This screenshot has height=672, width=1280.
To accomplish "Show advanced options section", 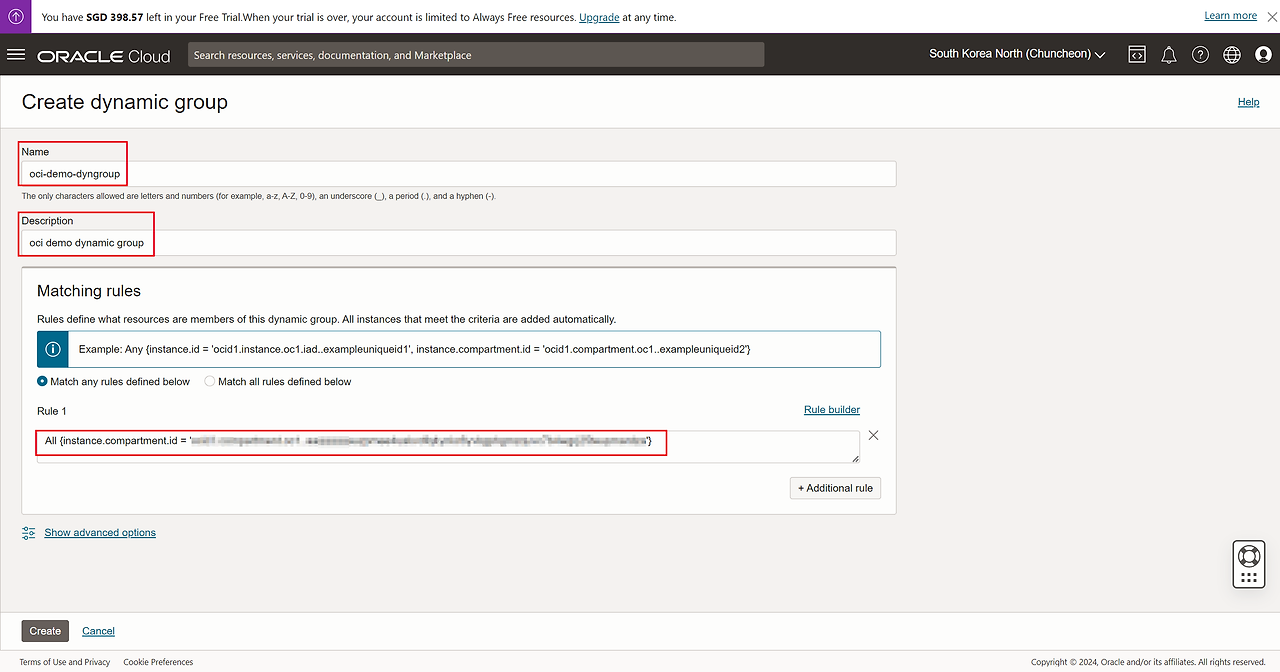I will (x=100, y=533).
